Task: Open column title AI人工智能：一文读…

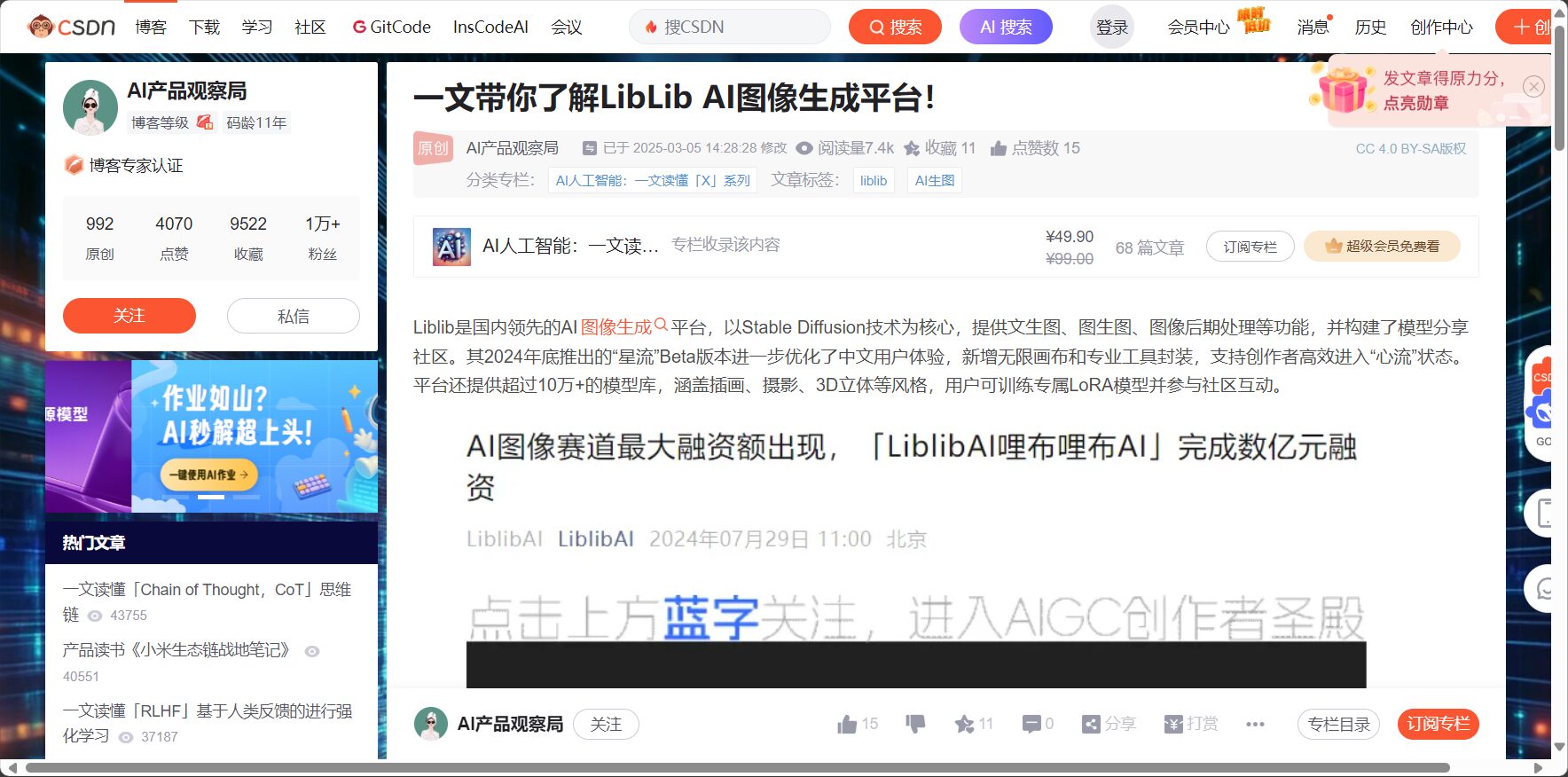Action: (x=570, y=246)
